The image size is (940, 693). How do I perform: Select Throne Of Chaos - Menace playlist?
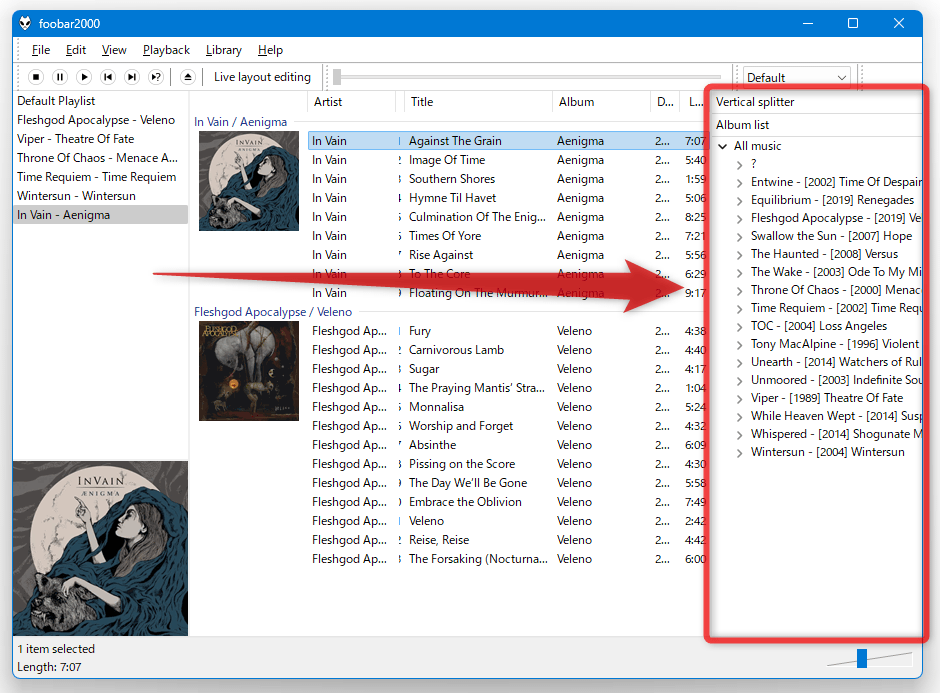[100, 158]
